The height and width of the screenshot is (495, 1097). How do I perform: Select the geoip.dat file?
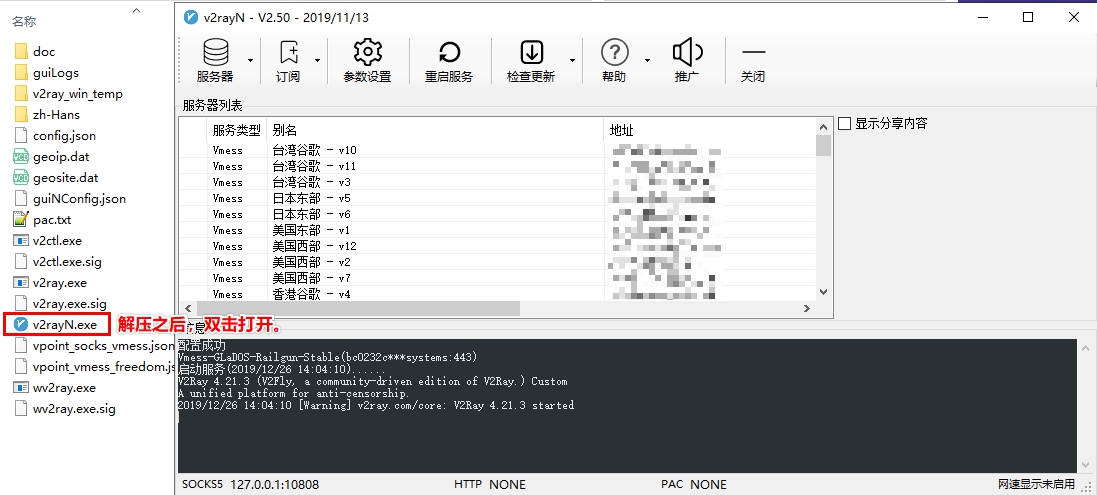click(x=52, y=157)
